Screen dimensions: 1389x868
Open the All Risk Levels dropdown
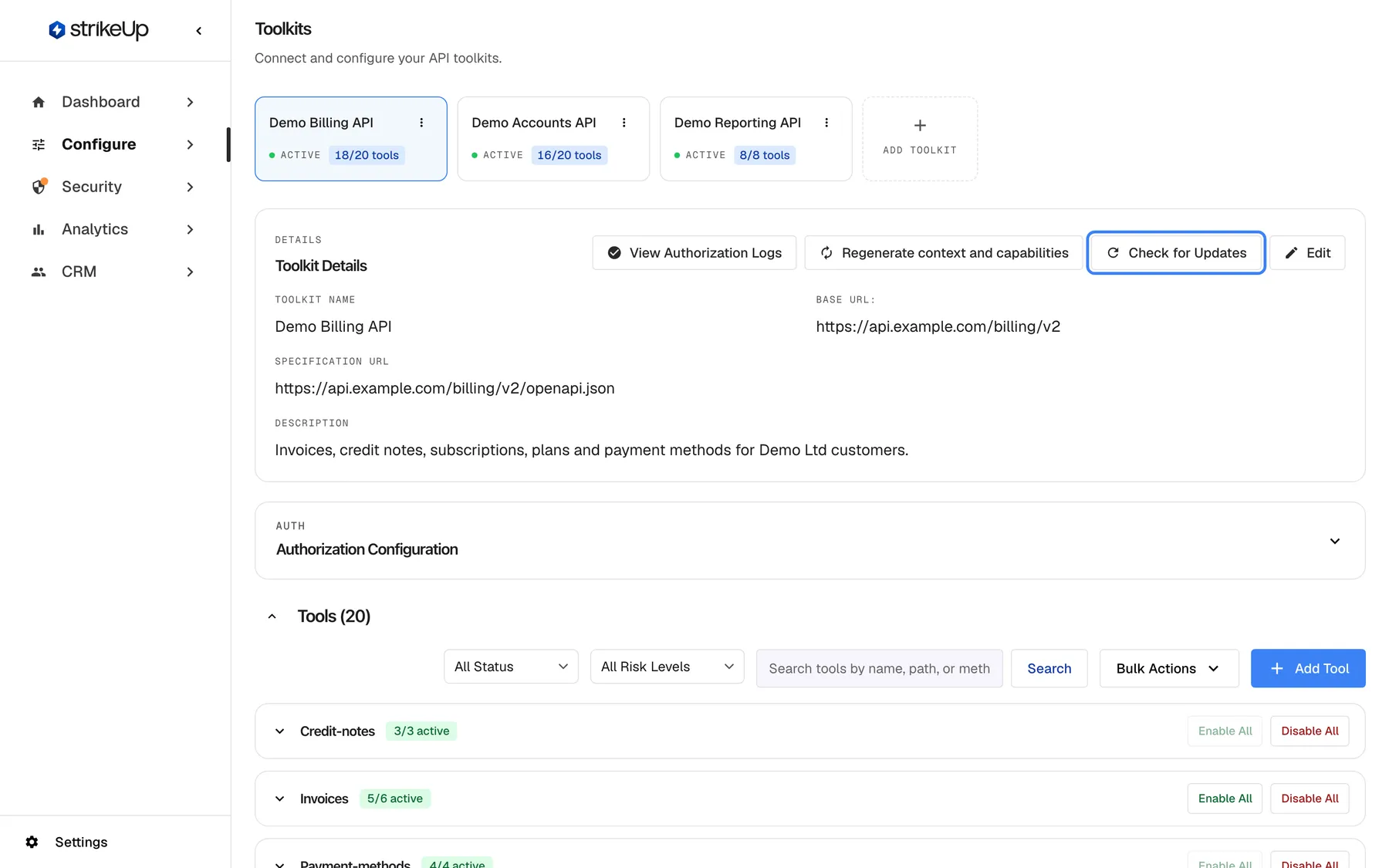[667, 667]
